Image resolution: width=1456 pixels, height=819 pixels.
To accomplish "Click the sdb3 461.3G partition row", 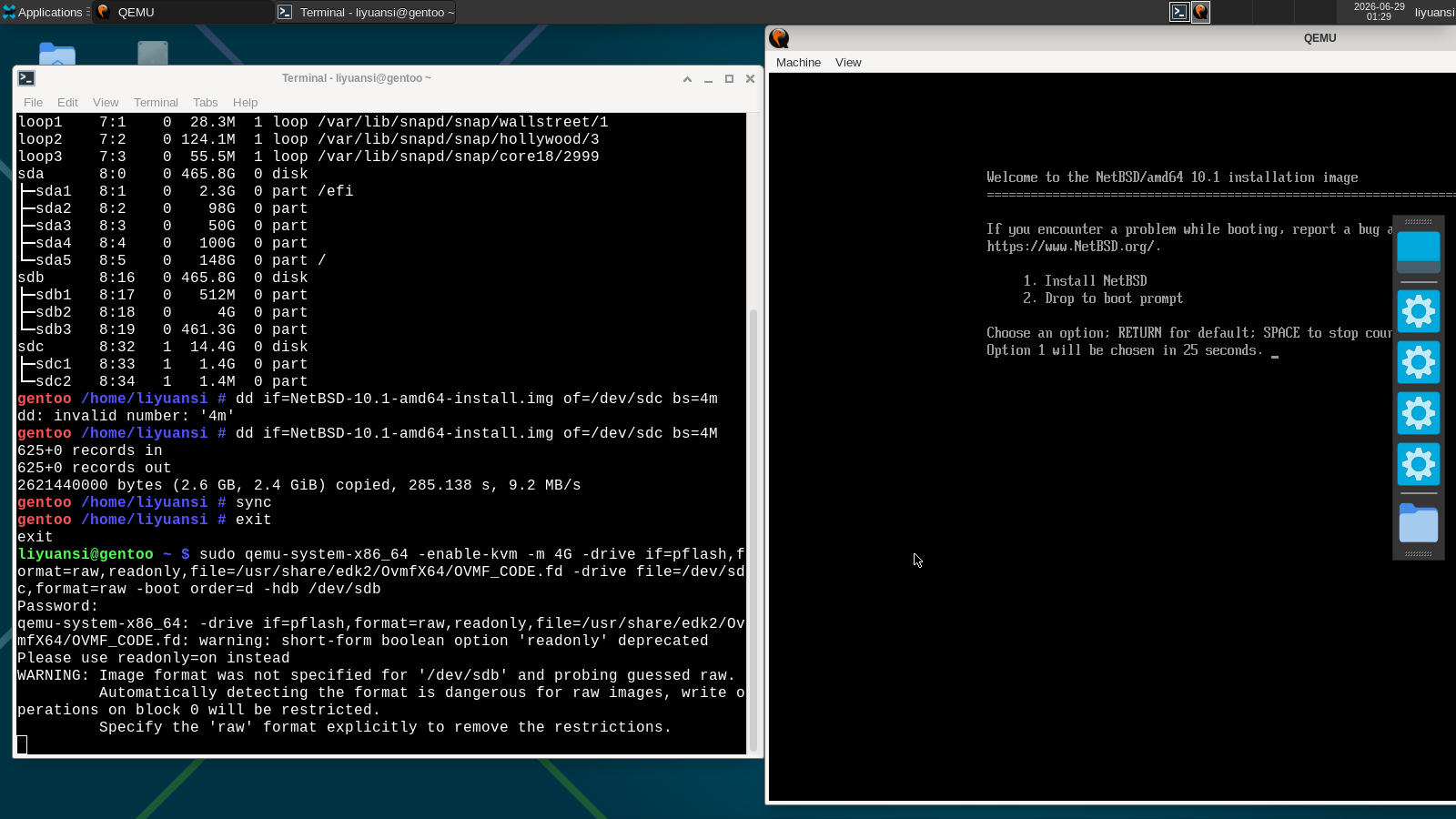I will [163, 329].
